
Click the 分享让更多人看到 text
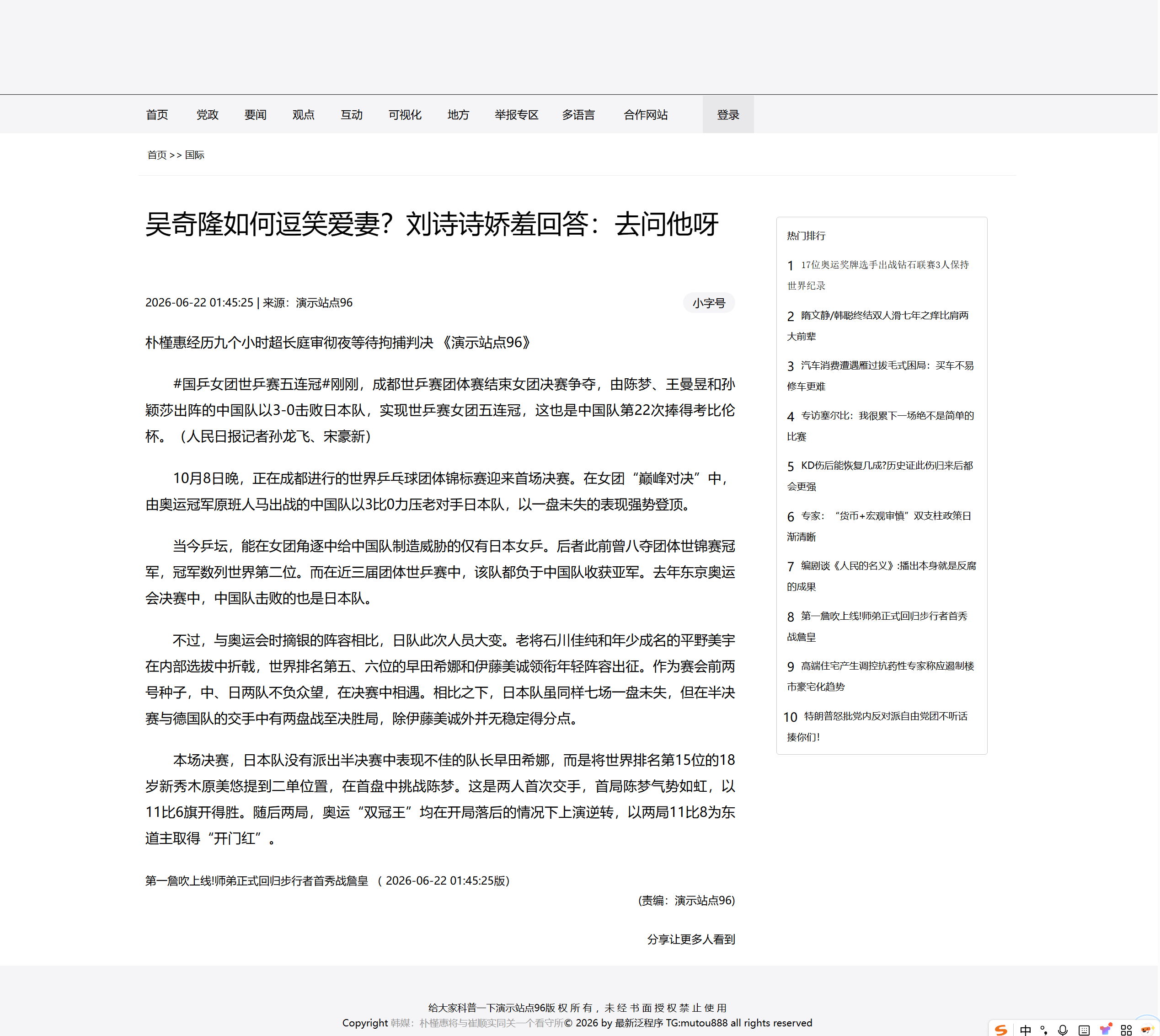(691, 939)
